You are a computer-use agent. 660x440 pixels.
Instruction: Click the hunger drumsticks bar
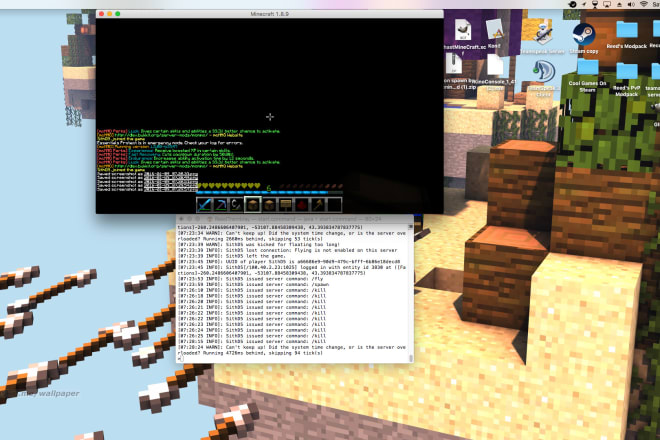tap(311, 186)
